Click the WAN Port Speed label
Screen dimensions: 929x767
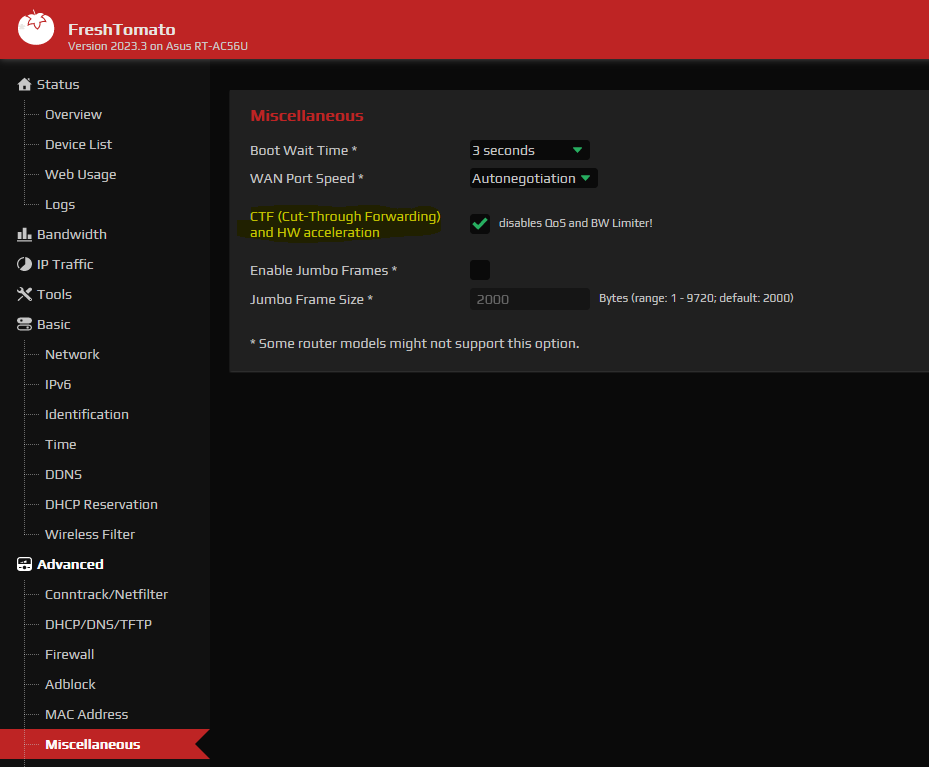[306, 178]
